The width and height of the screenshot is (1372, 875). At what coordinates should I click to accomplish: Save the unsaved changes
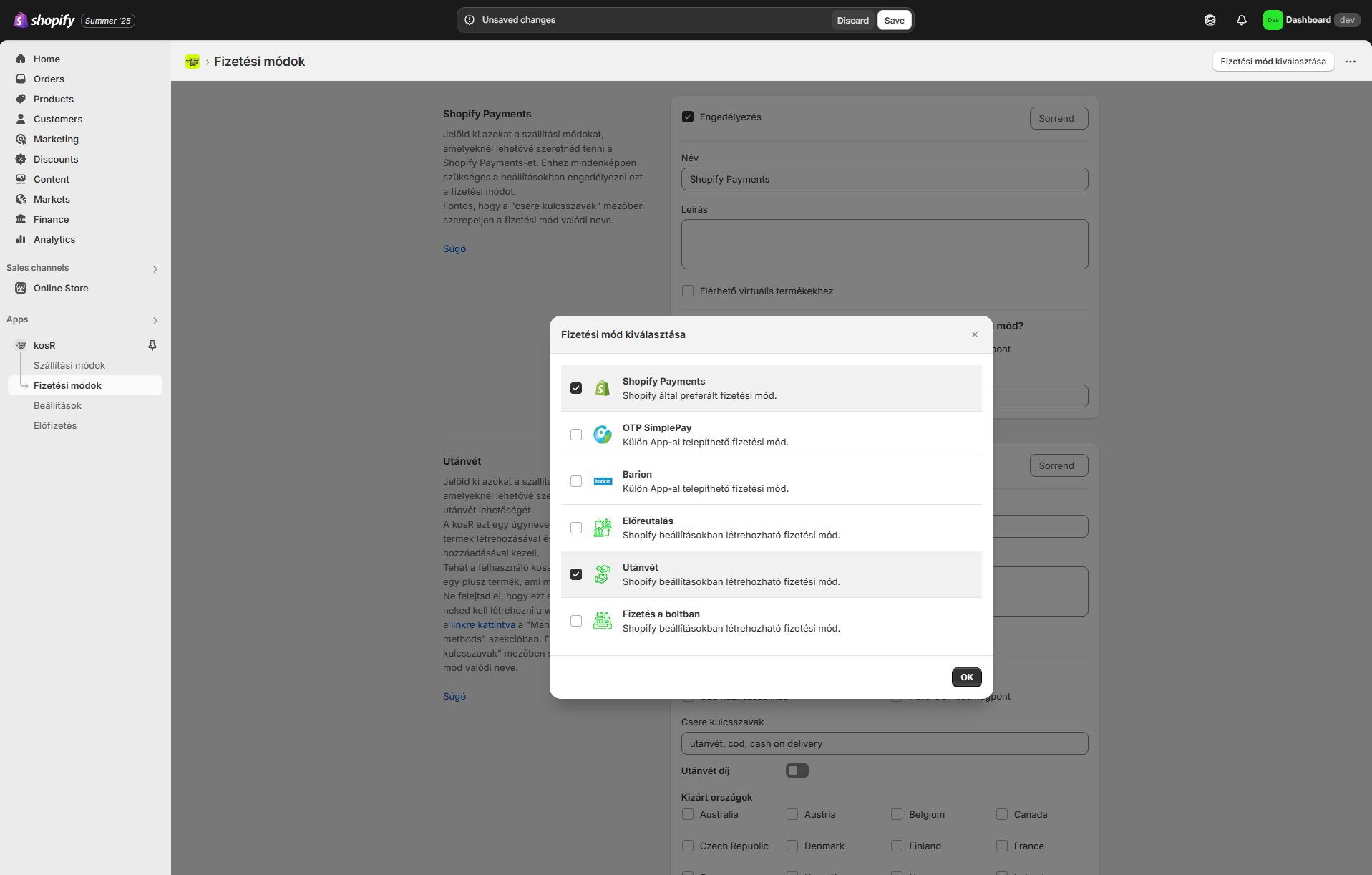click(894, 20)
